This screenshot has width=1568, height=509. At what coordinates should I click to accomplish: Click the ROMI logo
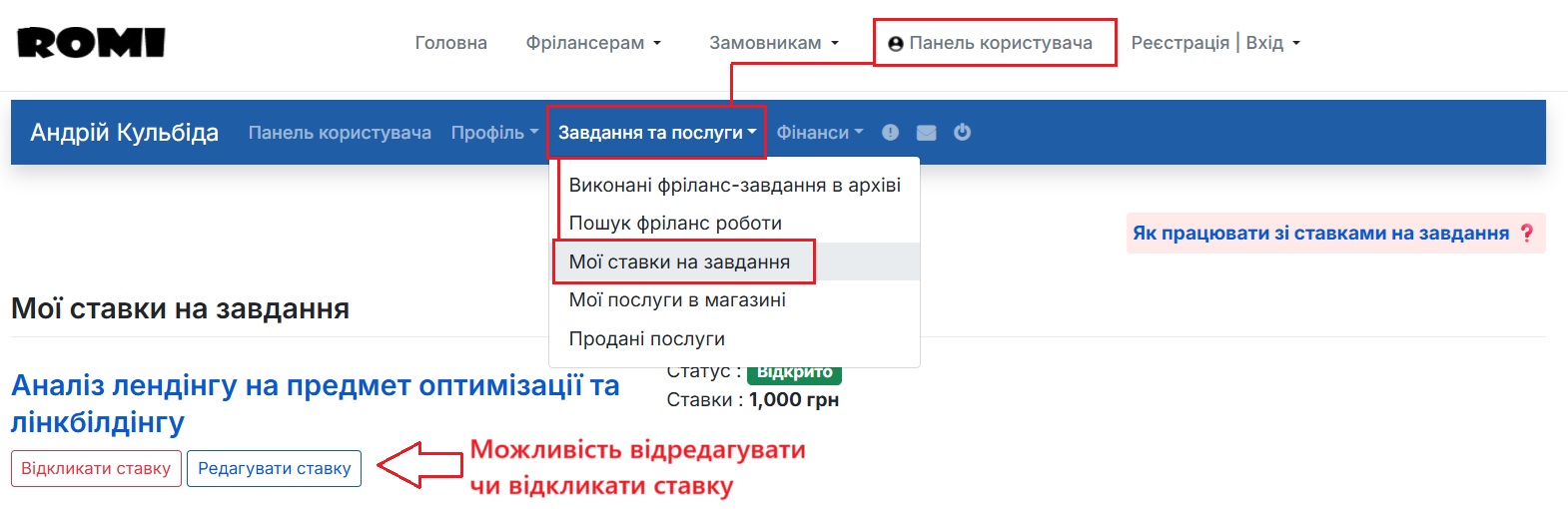point(91,43)
